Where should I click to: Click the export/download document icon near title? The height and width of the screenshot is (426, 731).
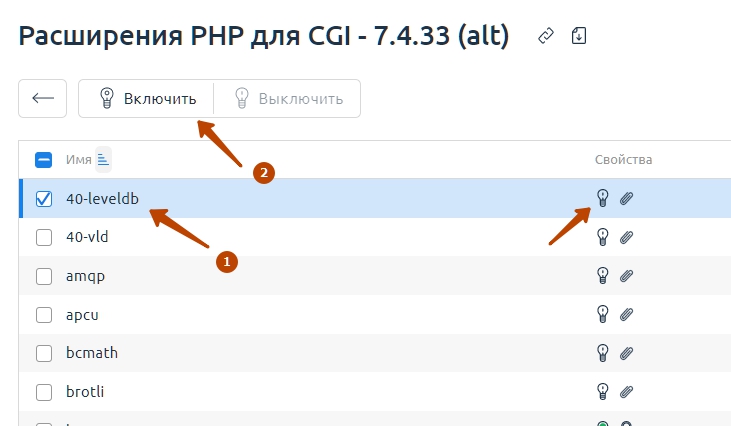click(x=579, y=36)
